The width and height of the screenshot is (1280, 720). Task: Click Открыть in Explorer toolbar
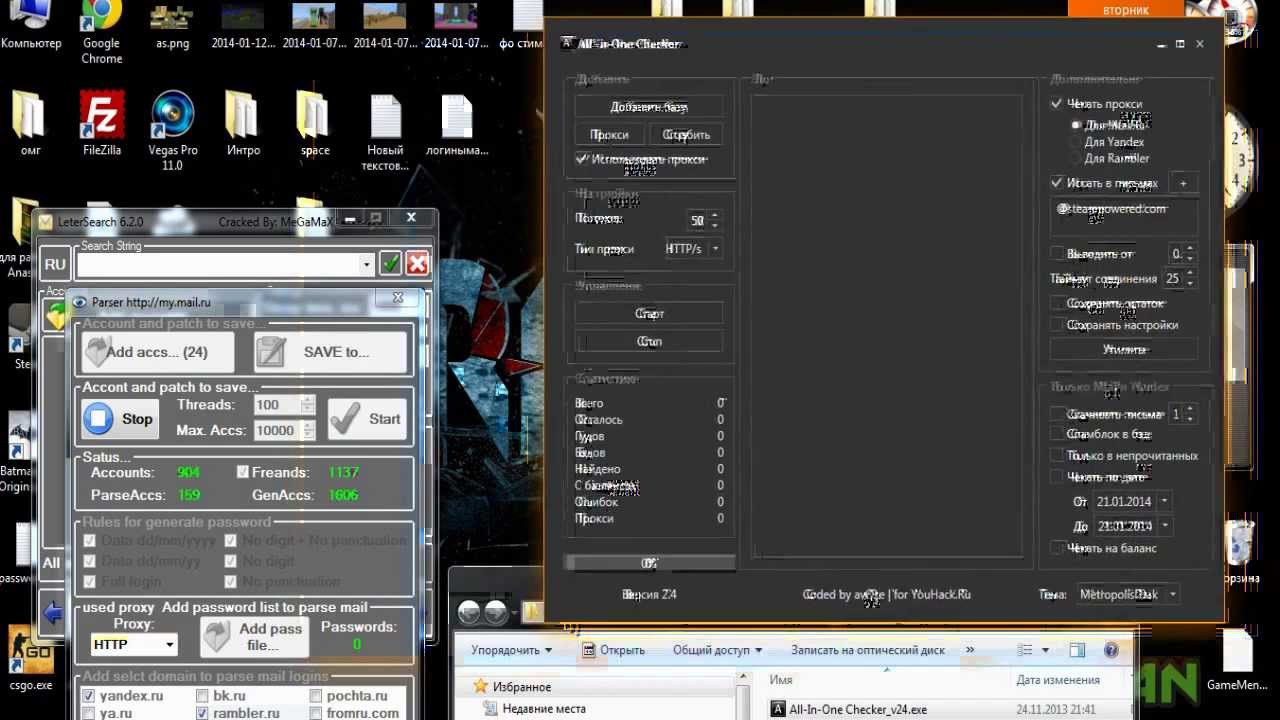[x=612, y=650]
